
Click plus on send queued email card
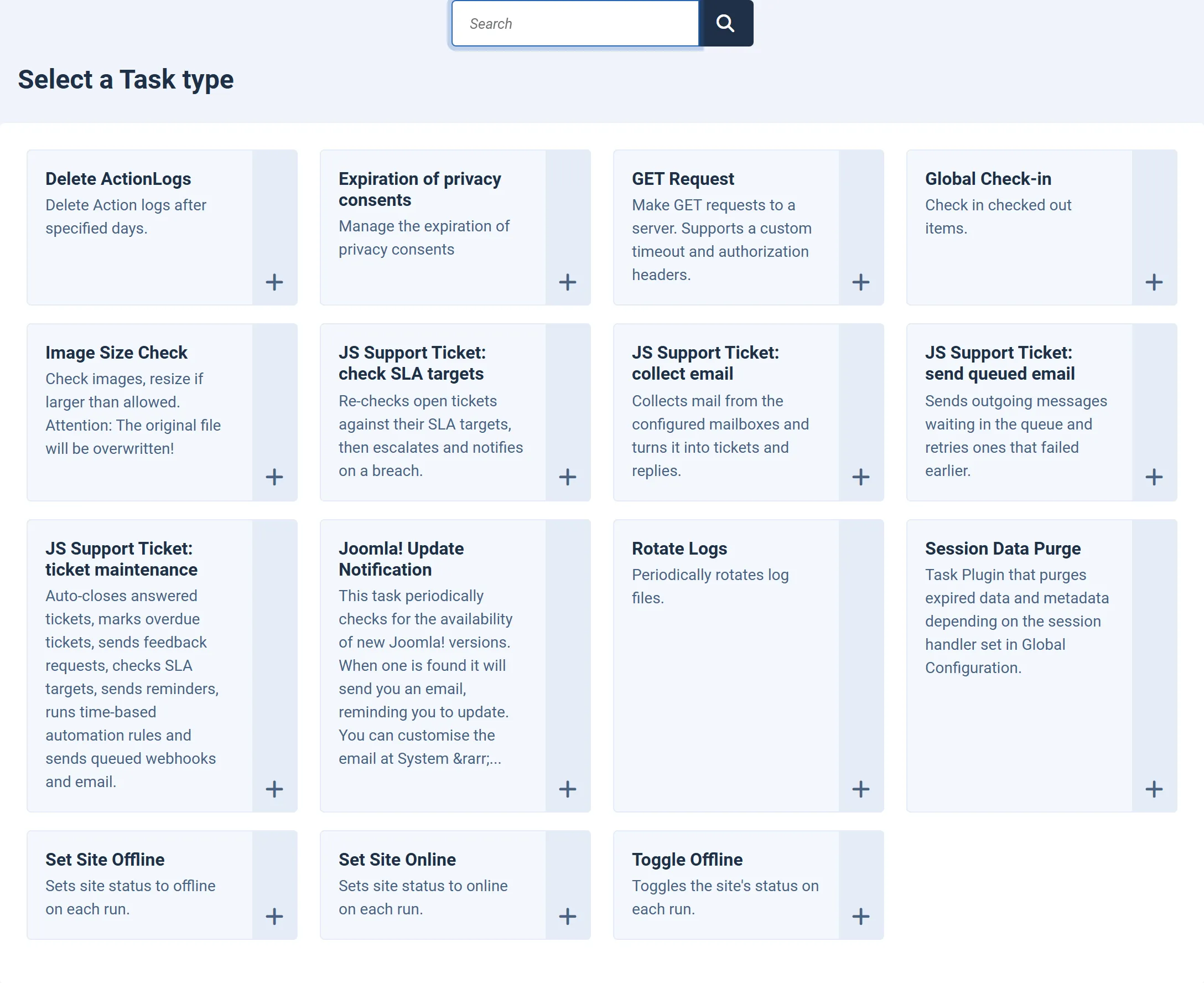(1154, 477)
